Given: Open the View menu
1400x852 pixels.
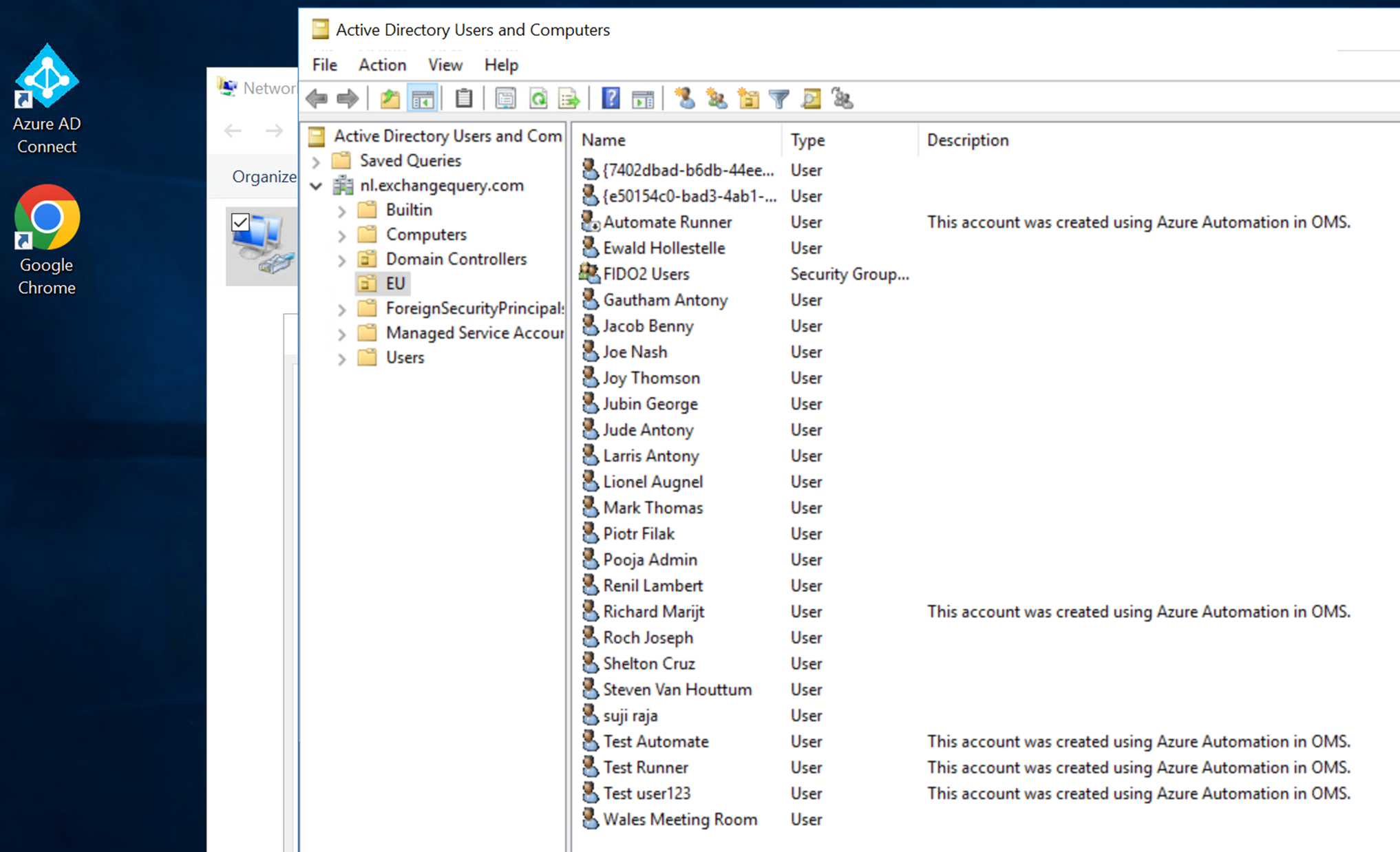Looking at the screenshot, I should pyautogui.click(x=445, y=65).
